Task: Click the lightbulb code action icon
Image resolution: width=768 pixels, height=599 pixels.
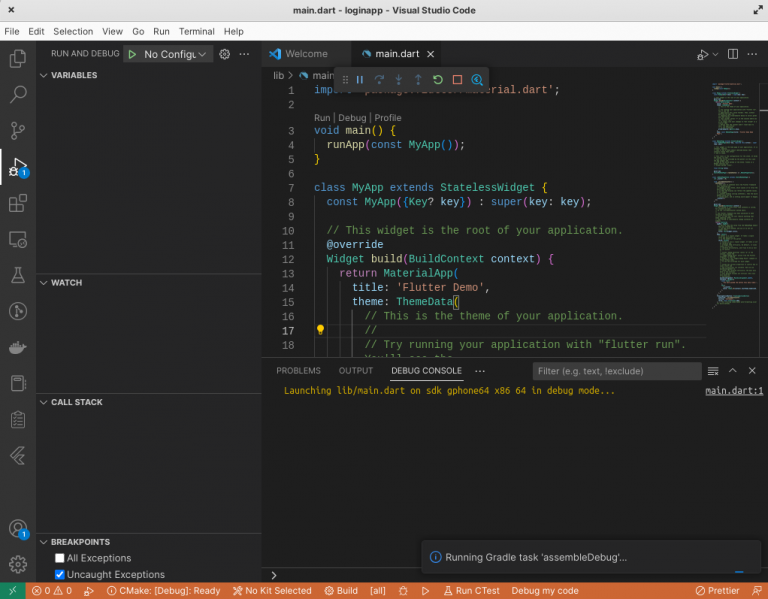Action: click(x=320, y=329)
